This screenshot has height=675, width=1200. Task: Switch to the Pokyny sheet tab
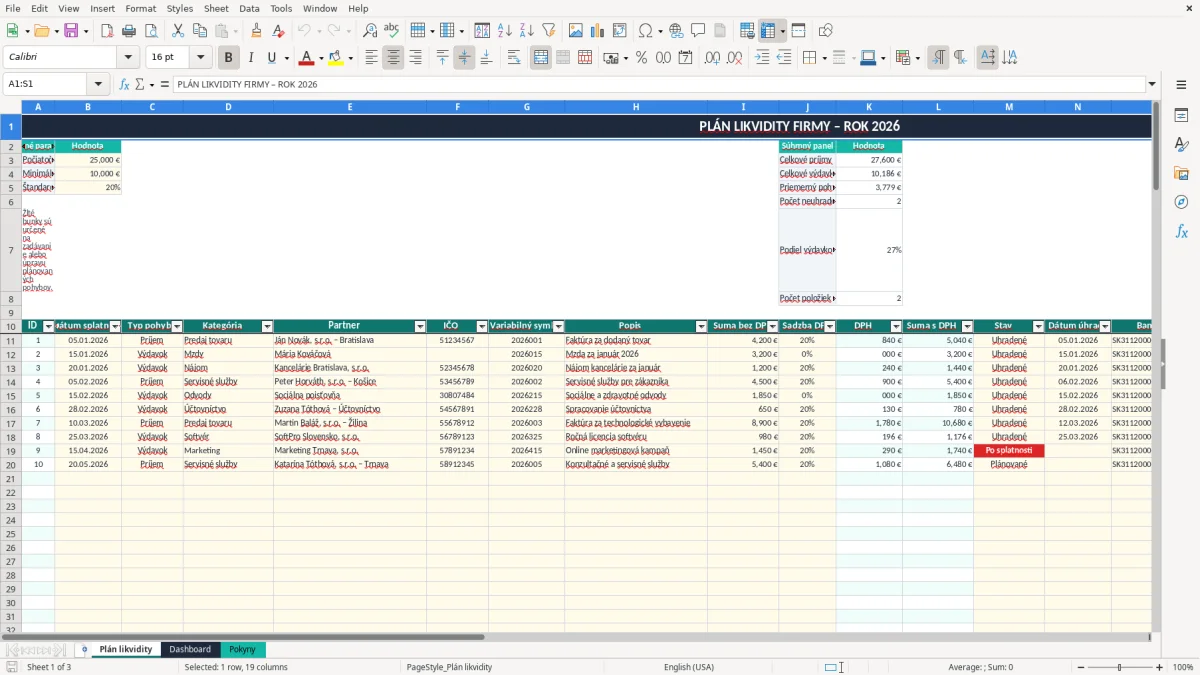[x=242, y=649]
